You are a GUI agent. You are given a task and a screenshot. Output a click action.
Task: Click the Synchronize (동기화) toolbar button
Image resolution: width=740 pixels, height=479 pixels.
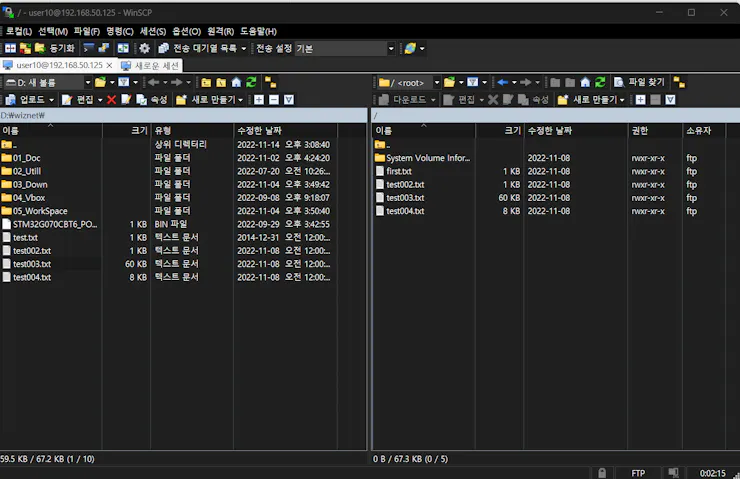pyautogui.click(x=55, y=48)
